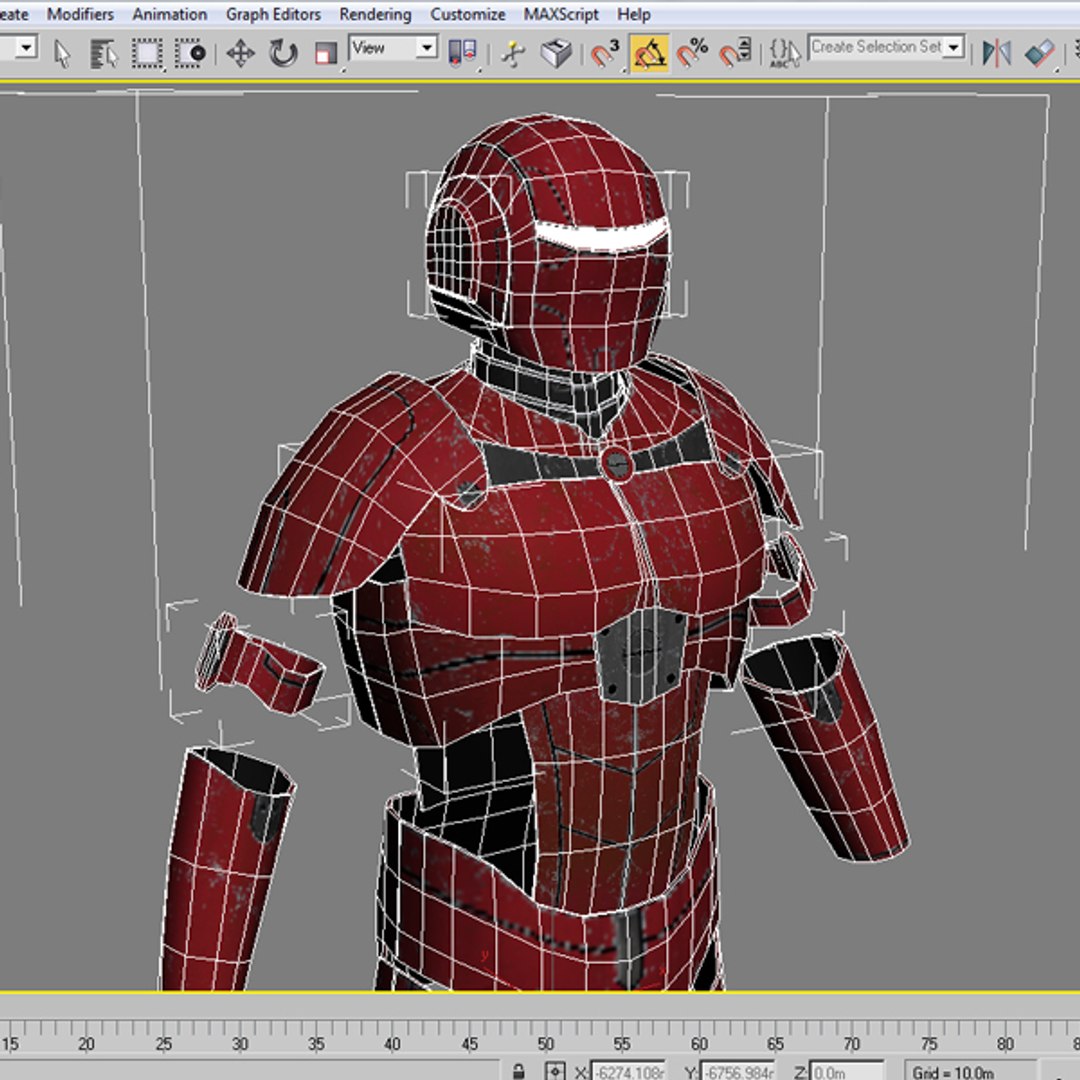The image size is (1080, 1080).
Task: Open the Animation menu
Action: [169, 14]
